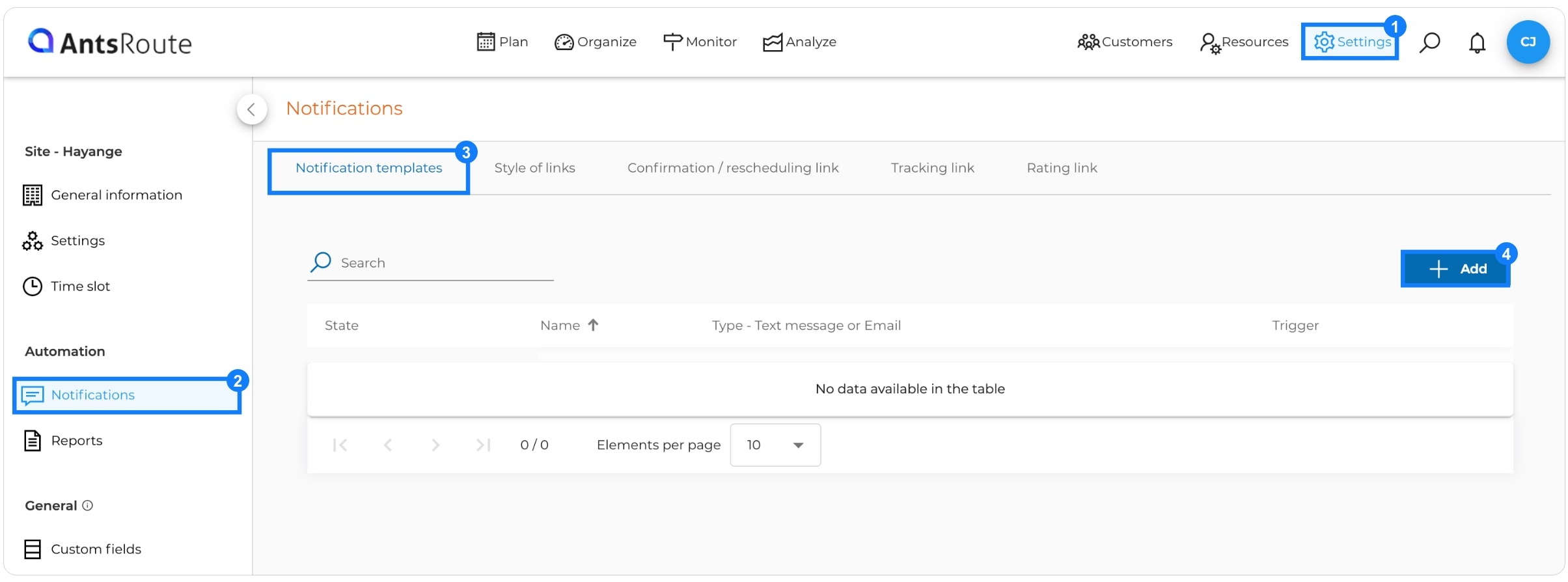Go to next table page
The image size is (1568, 582).
tap(435, 445)
